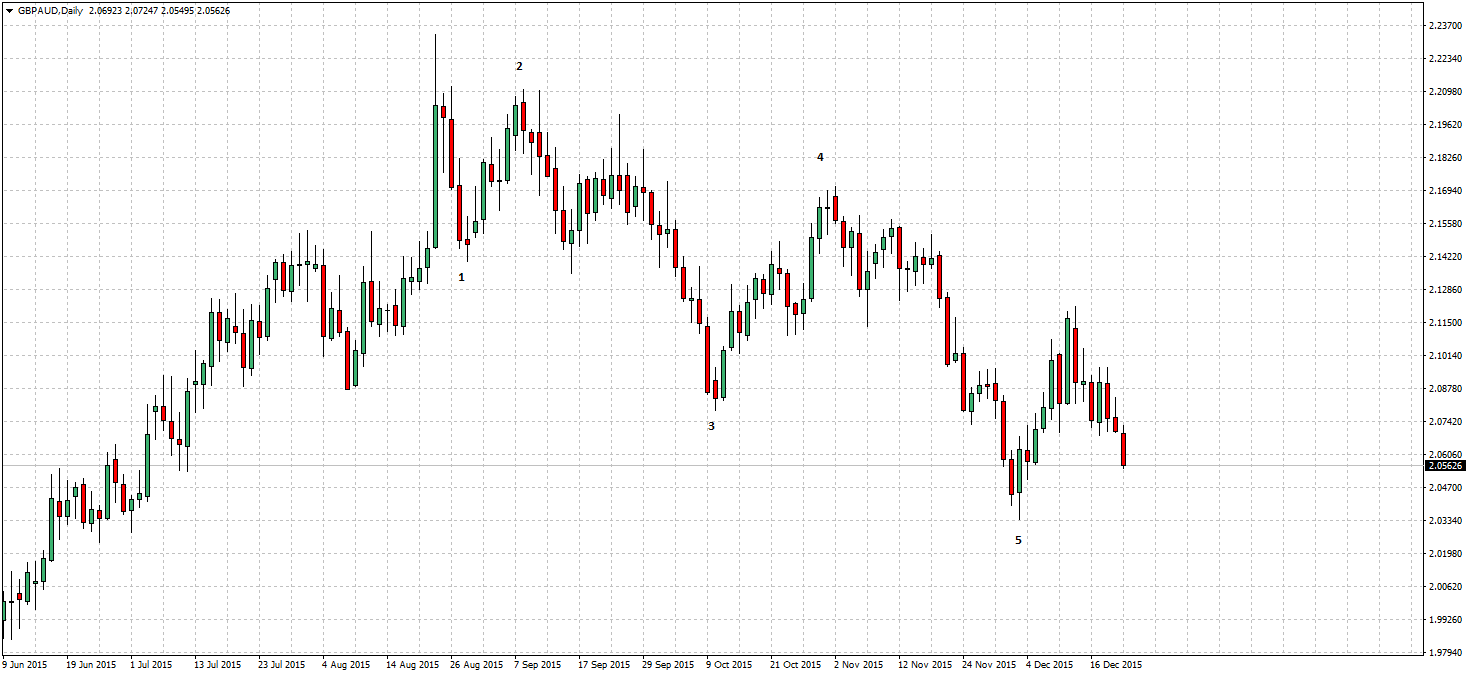The image size is (1466, 676).
Task: Click the 14 Aug 2015 date label
Action: point(412,664)
